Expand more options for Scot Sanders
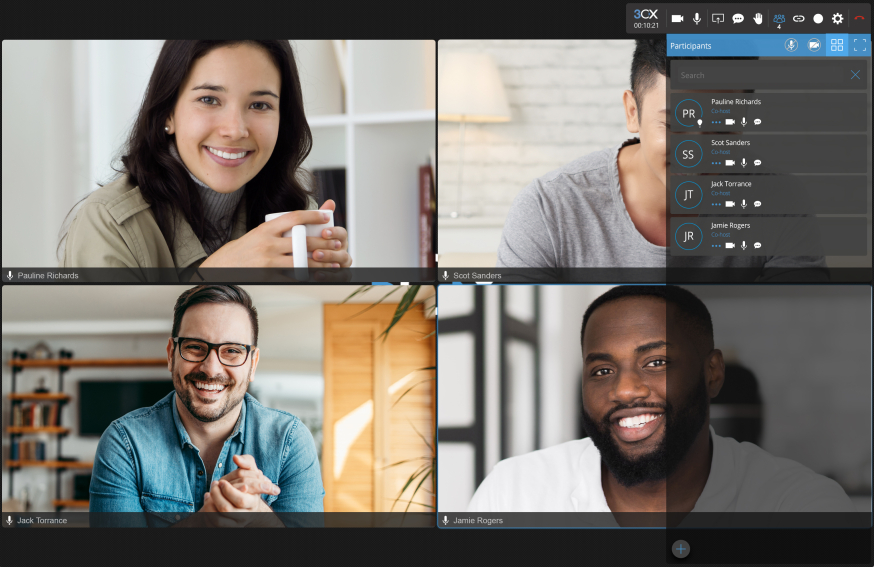Viewport: 874px width, 567px height. 716,162
